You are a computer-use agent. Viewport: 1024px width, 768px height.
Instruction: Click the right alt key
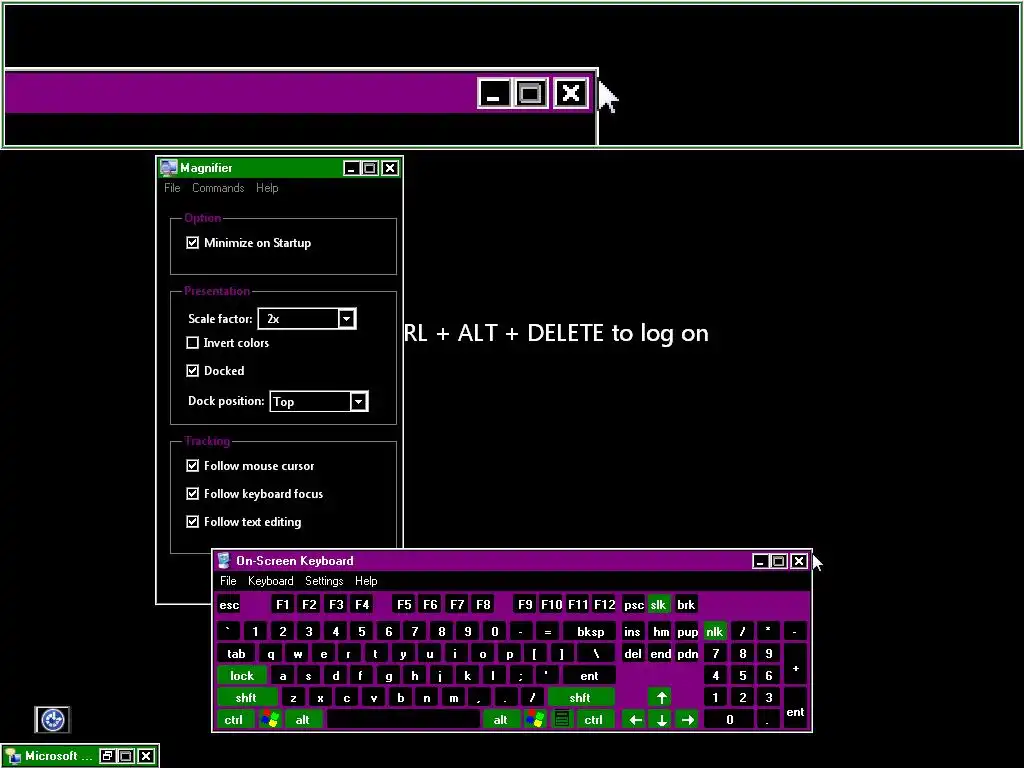[500, 720]
